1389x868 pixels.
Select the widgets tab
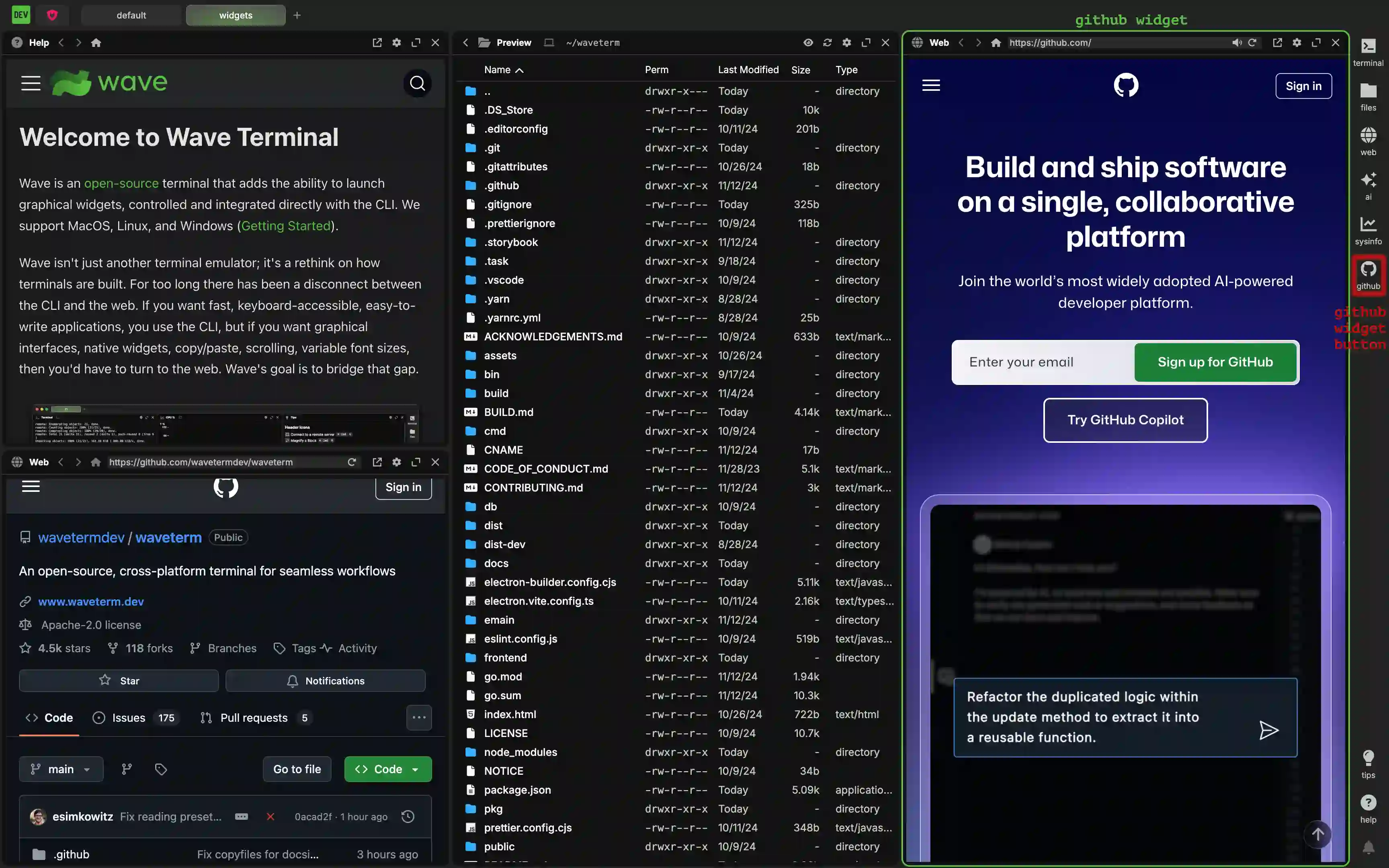(236, 16)
